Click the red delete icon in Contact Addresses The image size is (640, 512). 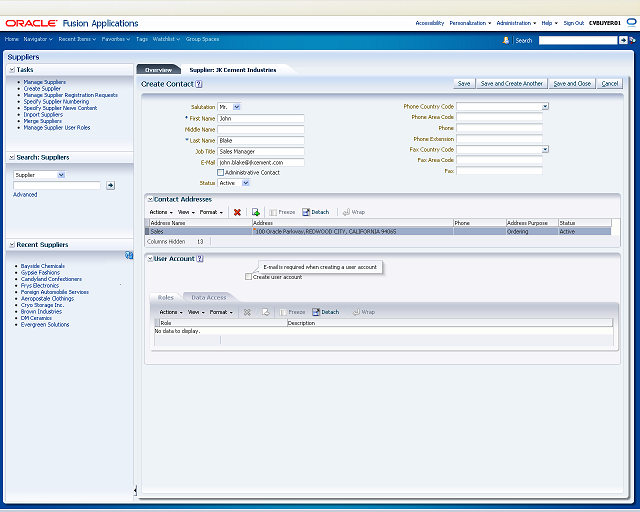tap(237, 212)
